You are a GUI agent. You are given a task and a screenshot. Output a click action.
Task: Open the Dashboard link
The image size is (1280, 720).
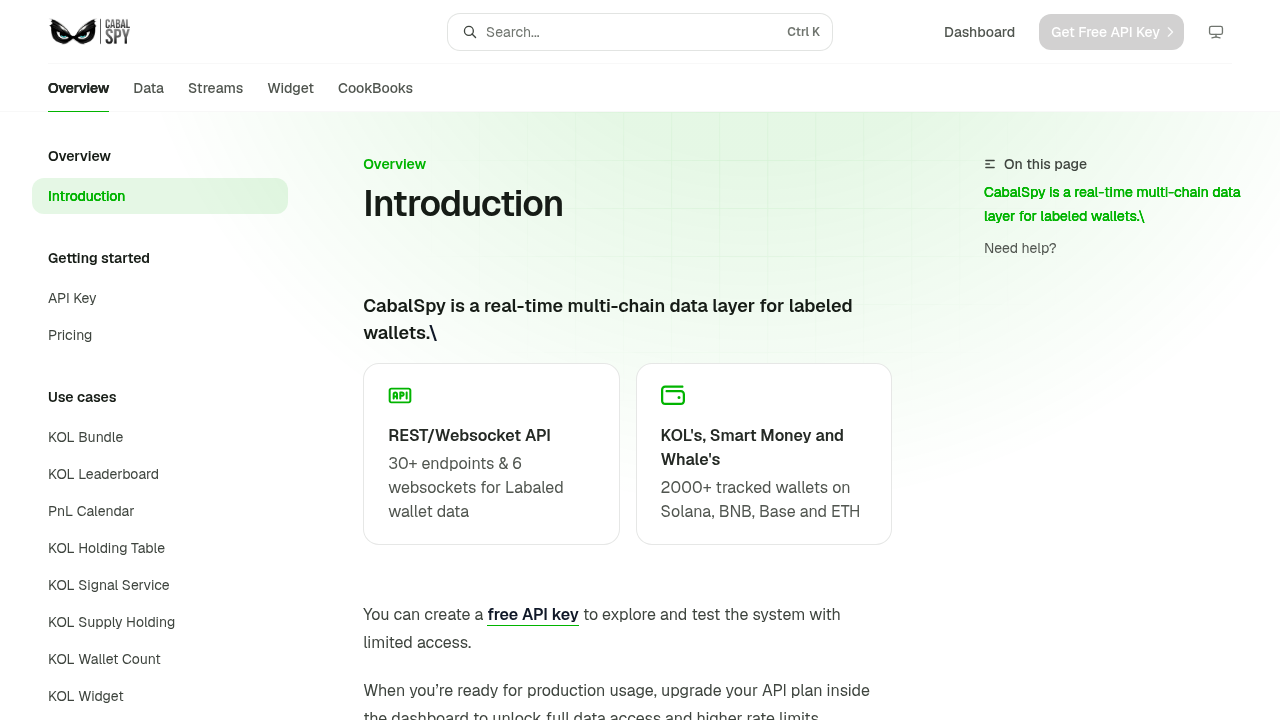point(979,32)
